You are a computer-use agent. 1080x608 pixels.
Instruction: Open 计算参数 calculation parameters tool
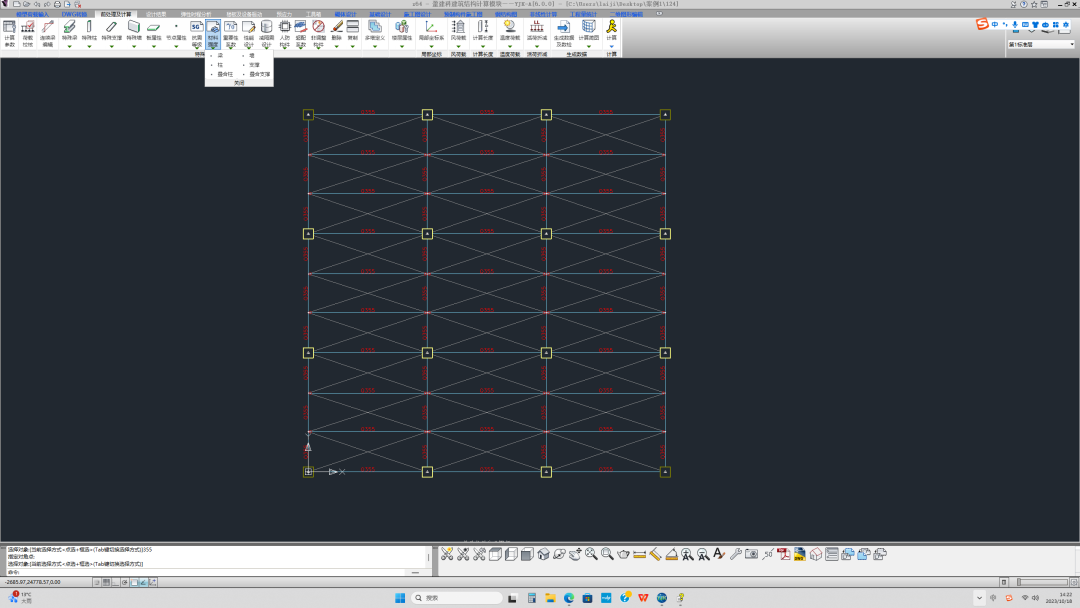9,34
